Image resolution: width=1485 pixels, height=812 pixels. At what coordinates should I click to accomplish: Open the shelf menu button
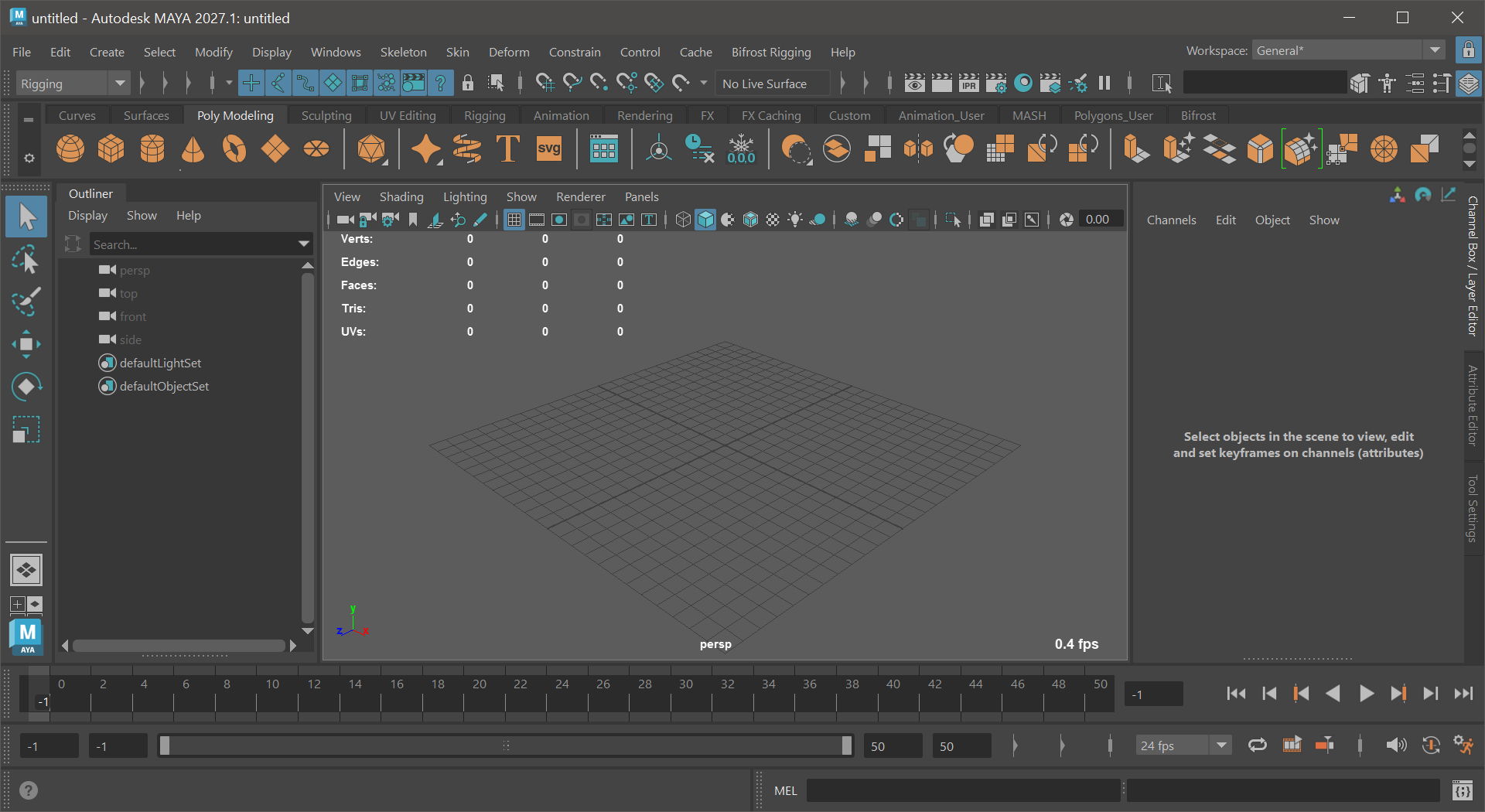(29, 120)
